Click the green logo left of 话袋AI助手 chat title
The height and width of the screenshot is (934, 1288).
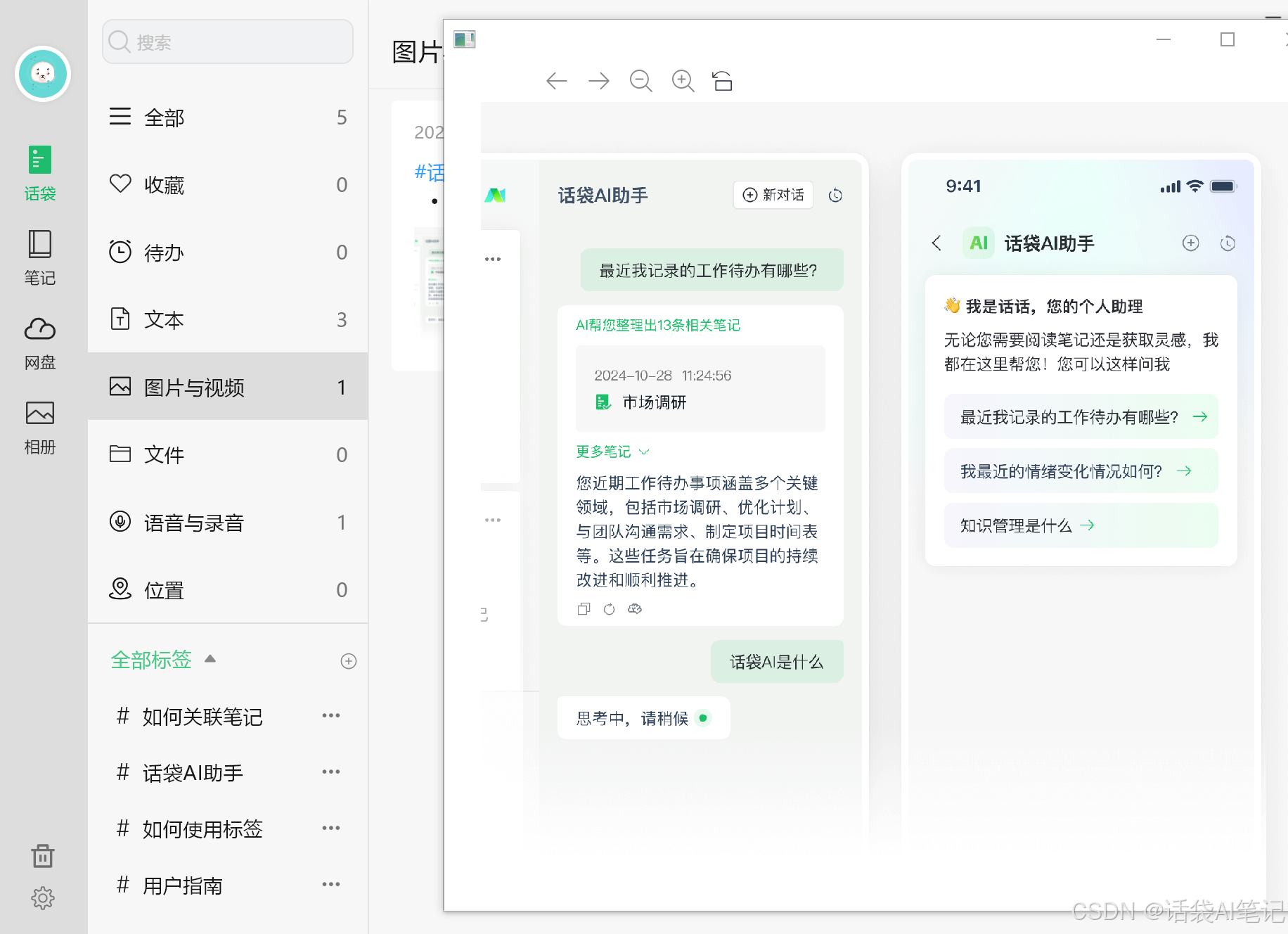(x=496, y=195)
